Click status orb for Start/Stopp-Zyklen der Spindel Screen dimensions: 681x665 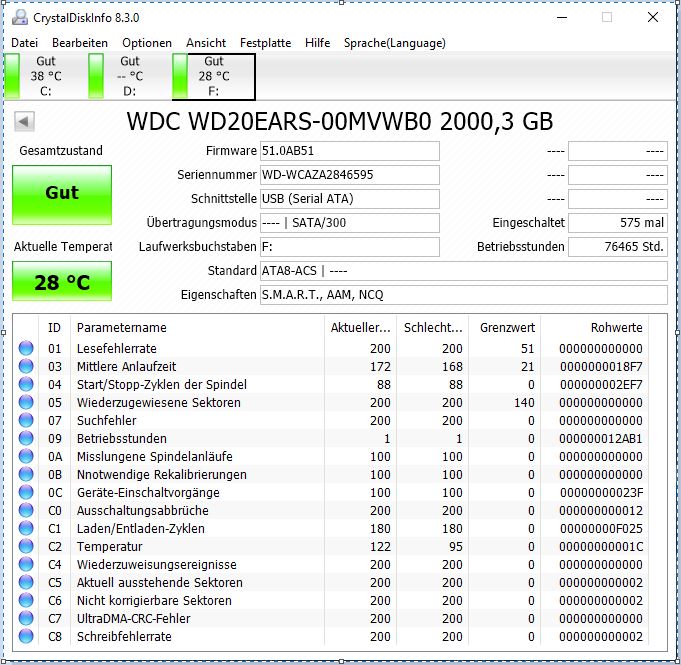click(x=26, y=384)
